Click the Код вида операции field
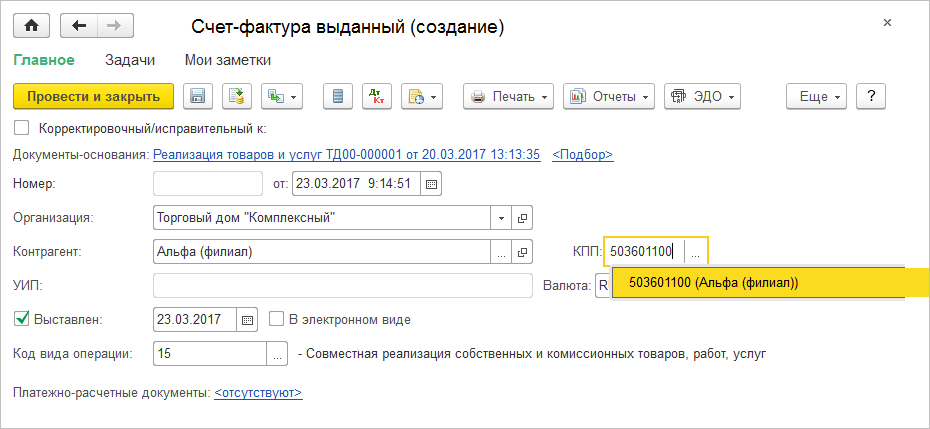 coord(210,354)
